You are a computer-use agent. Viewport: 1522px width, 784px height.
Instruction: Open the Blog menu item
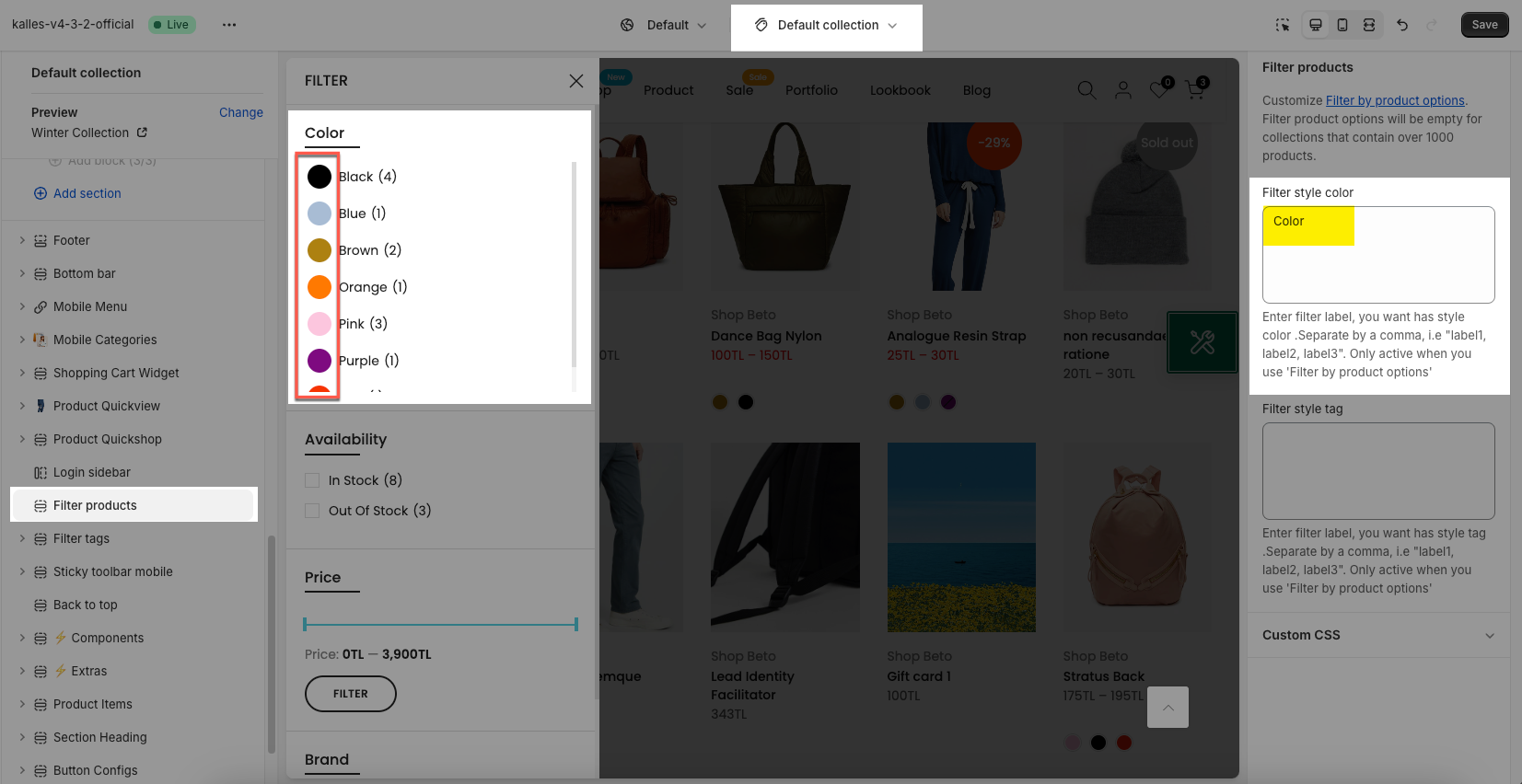click(x=977, y=90)
